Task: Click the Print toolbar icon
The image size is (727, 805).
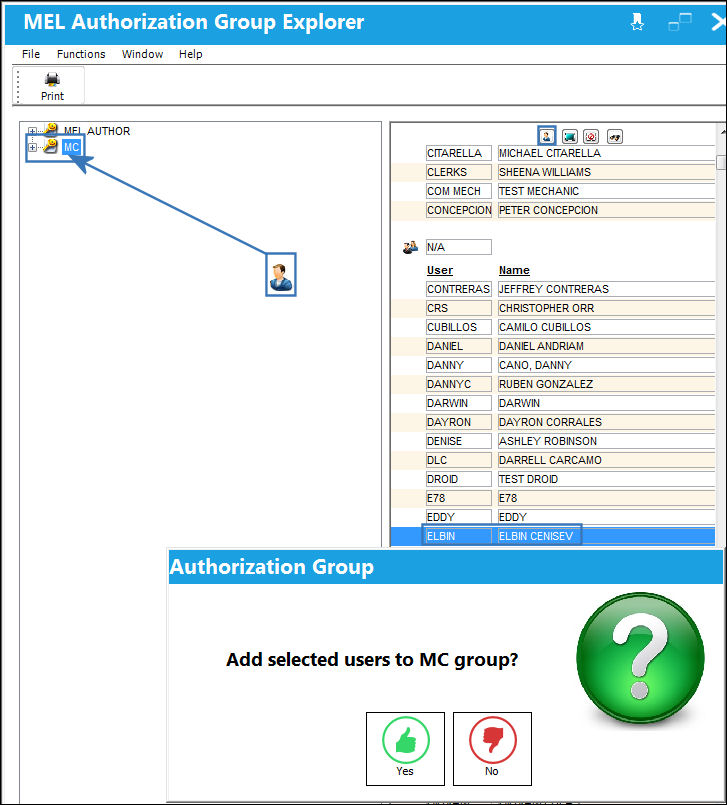Action: (x=52, y=86)
